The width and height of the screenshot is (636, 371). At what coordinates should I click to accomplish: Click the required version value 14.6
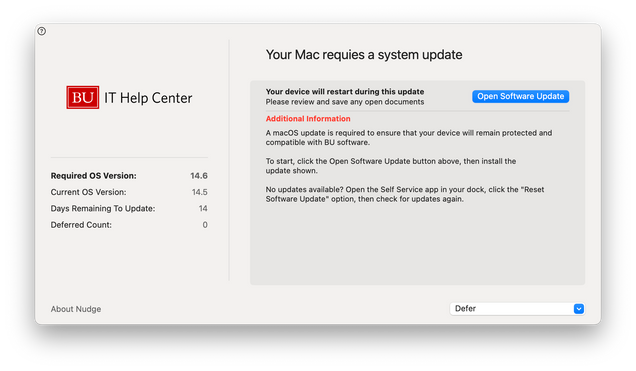click(199, 176)
